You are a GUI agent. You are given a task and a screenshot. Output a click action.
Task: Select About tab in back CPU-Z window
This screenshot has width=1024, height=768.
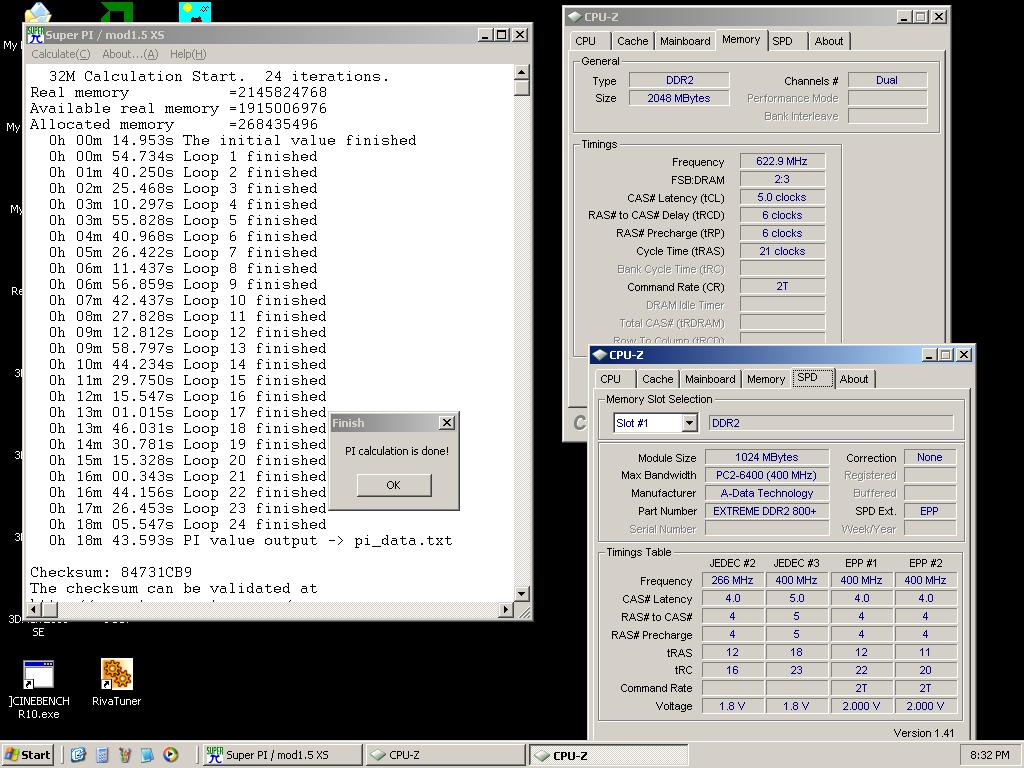coord(829,41)
